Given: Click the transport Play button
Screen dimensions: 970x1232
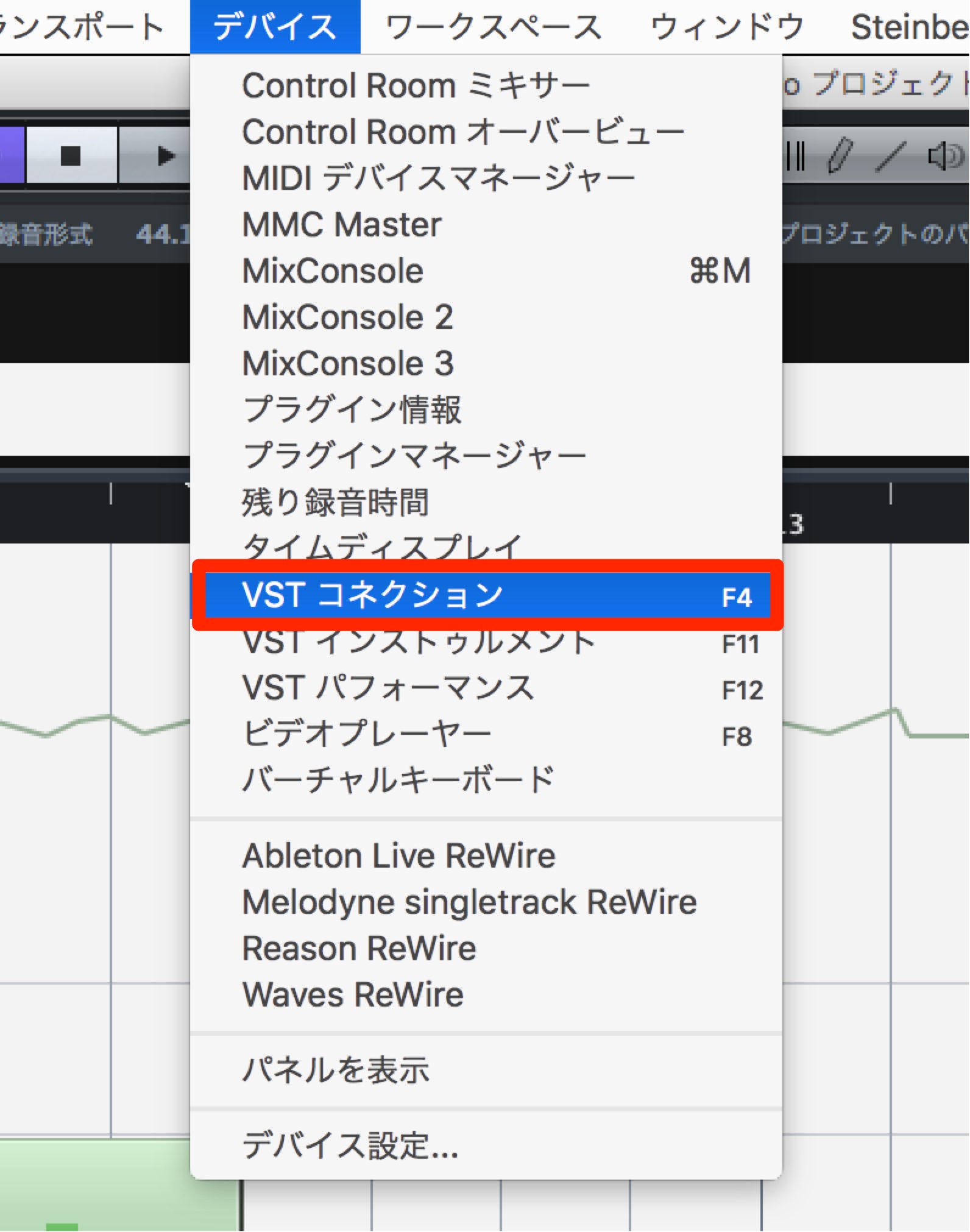Looking at the screenshot, I should tap(155, 155).
